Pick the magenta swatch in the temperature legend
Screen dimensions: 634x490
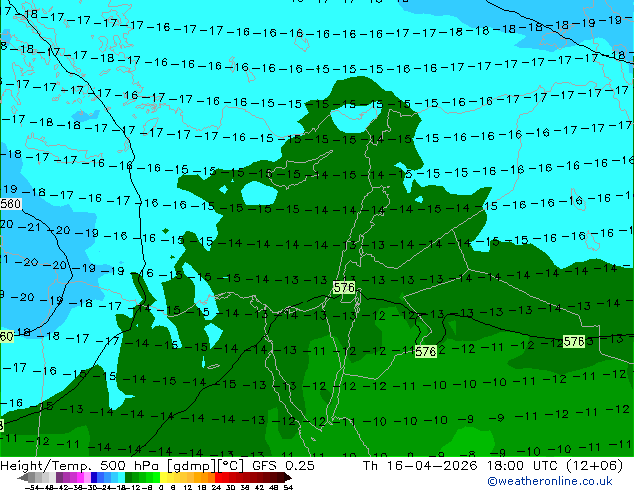tap(80, 478)
